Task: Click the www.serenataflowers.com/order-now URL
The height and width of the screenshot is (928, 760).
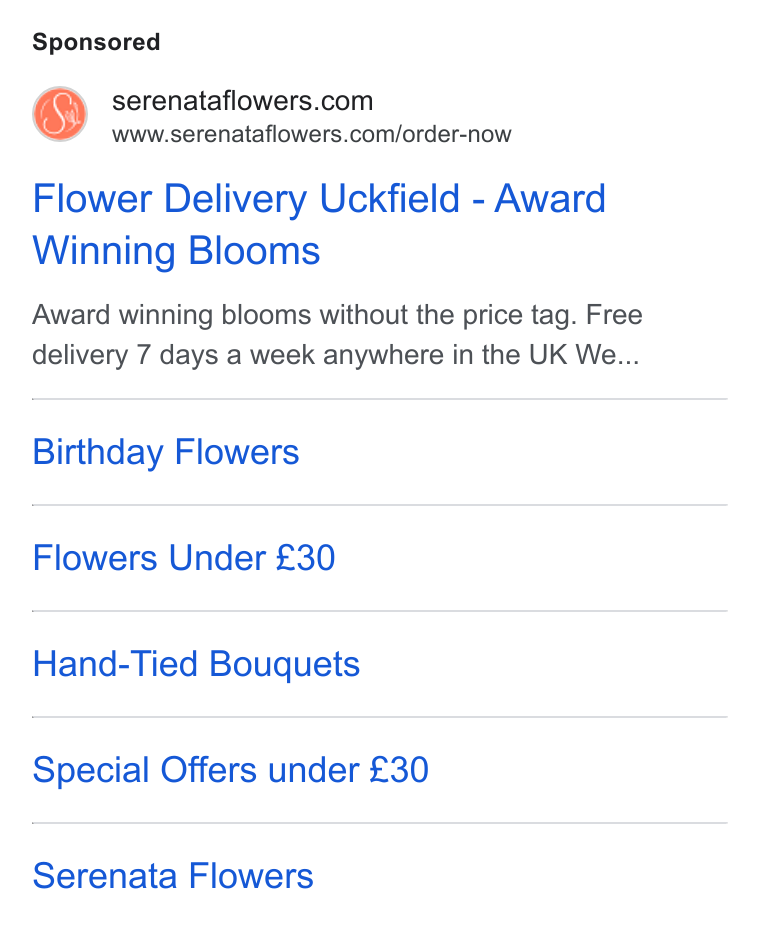Action: 311,134
